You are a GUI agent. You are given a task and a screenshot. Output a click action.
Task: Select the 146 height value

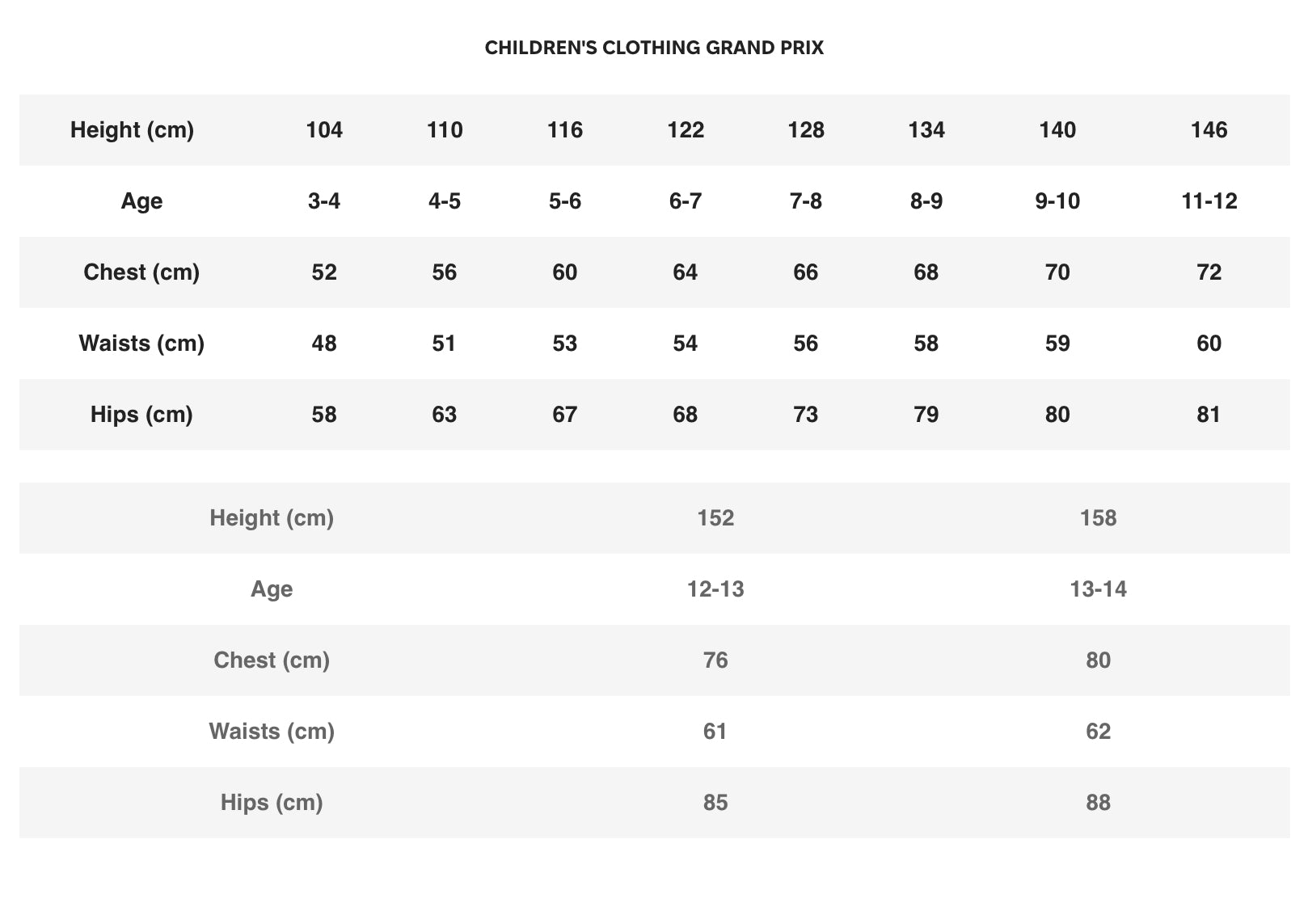coord(1209,130)
